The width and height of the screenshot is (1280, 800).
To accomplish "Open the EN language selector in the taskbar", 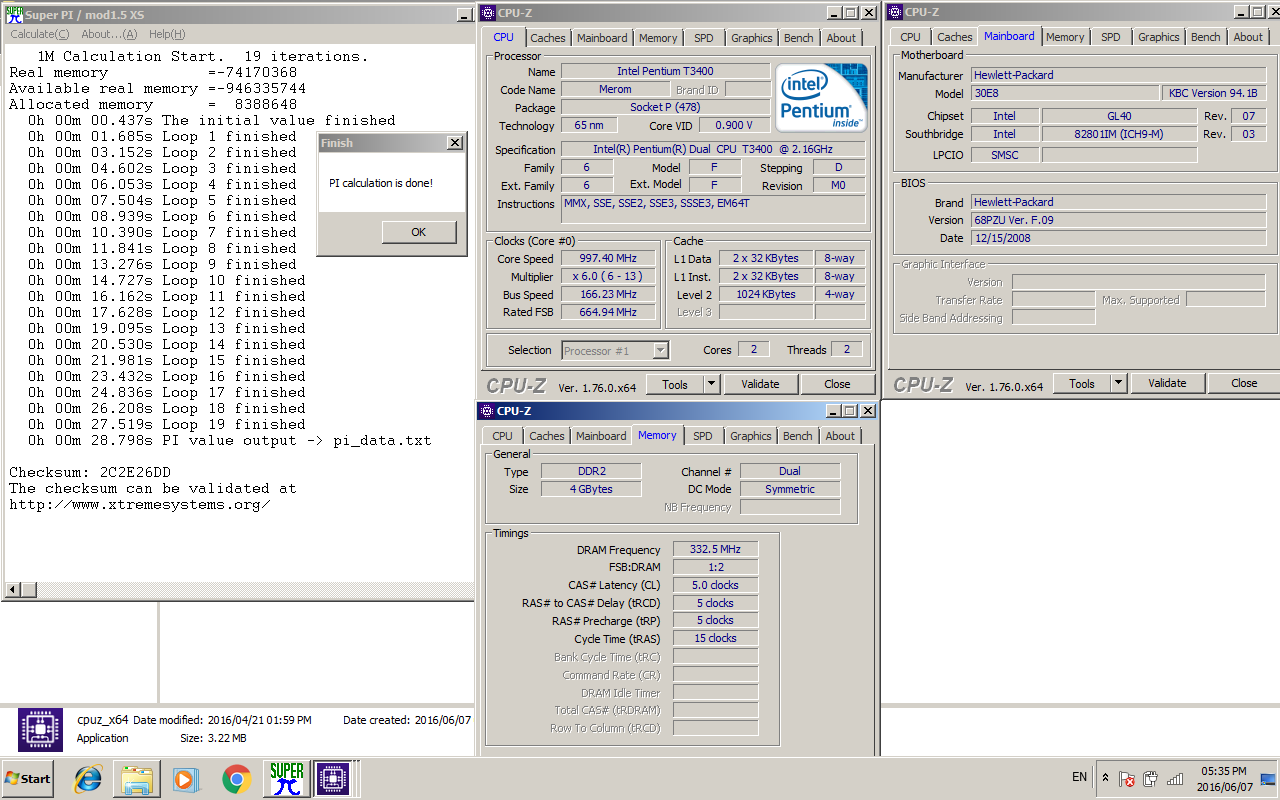I will pyautogui.click(x=1079, y=777).
